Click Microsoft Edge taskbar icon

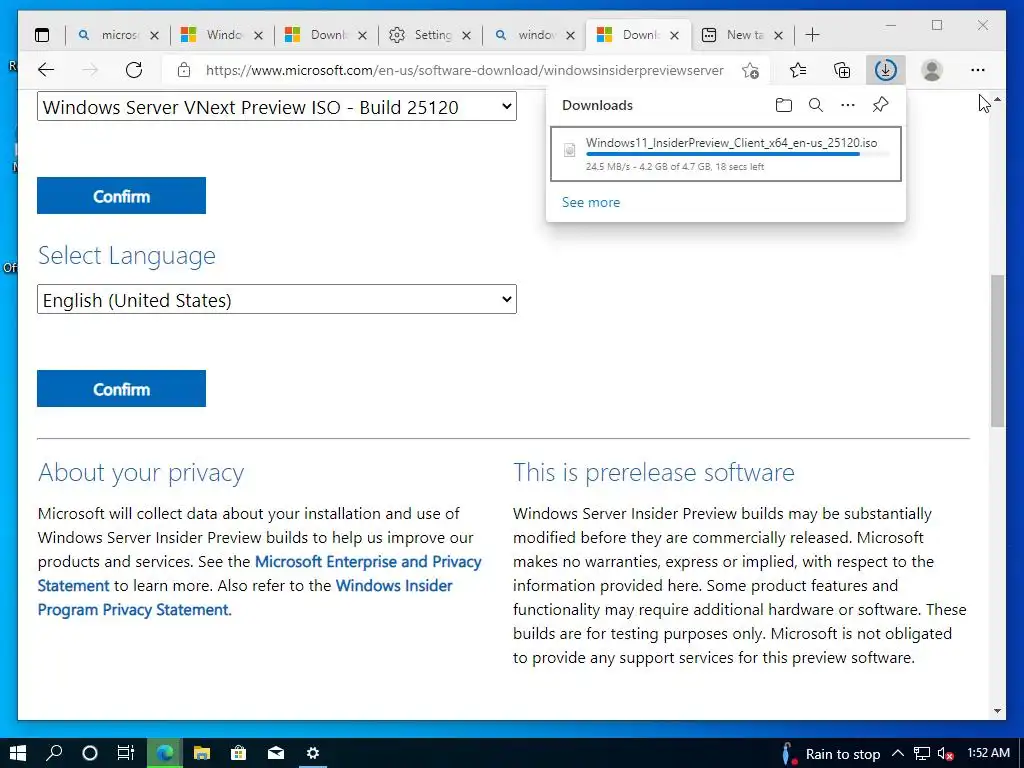165,754
